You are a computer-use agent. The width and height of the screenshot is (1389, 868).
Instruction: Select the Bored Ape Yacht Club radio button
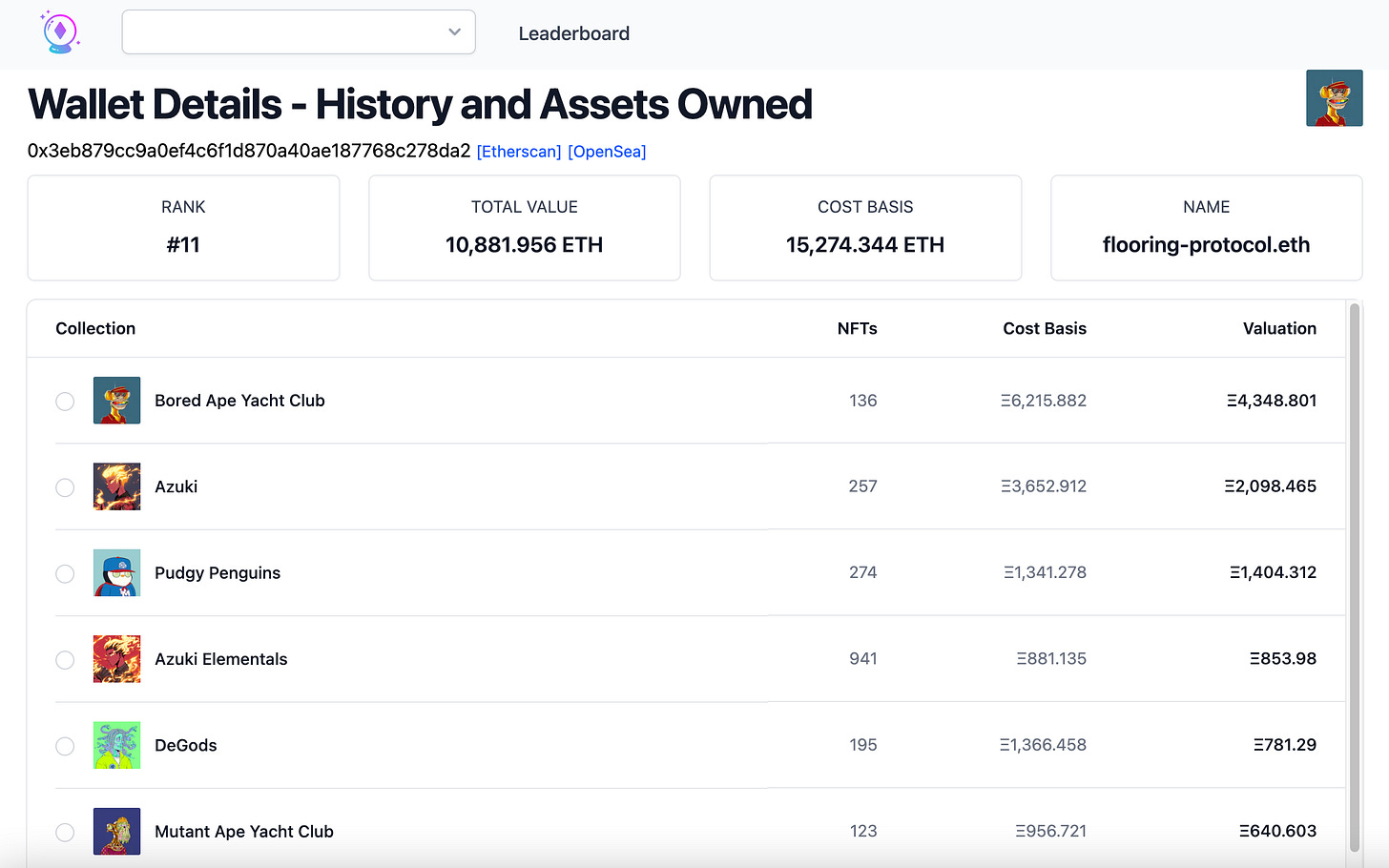tap(65, 402)
